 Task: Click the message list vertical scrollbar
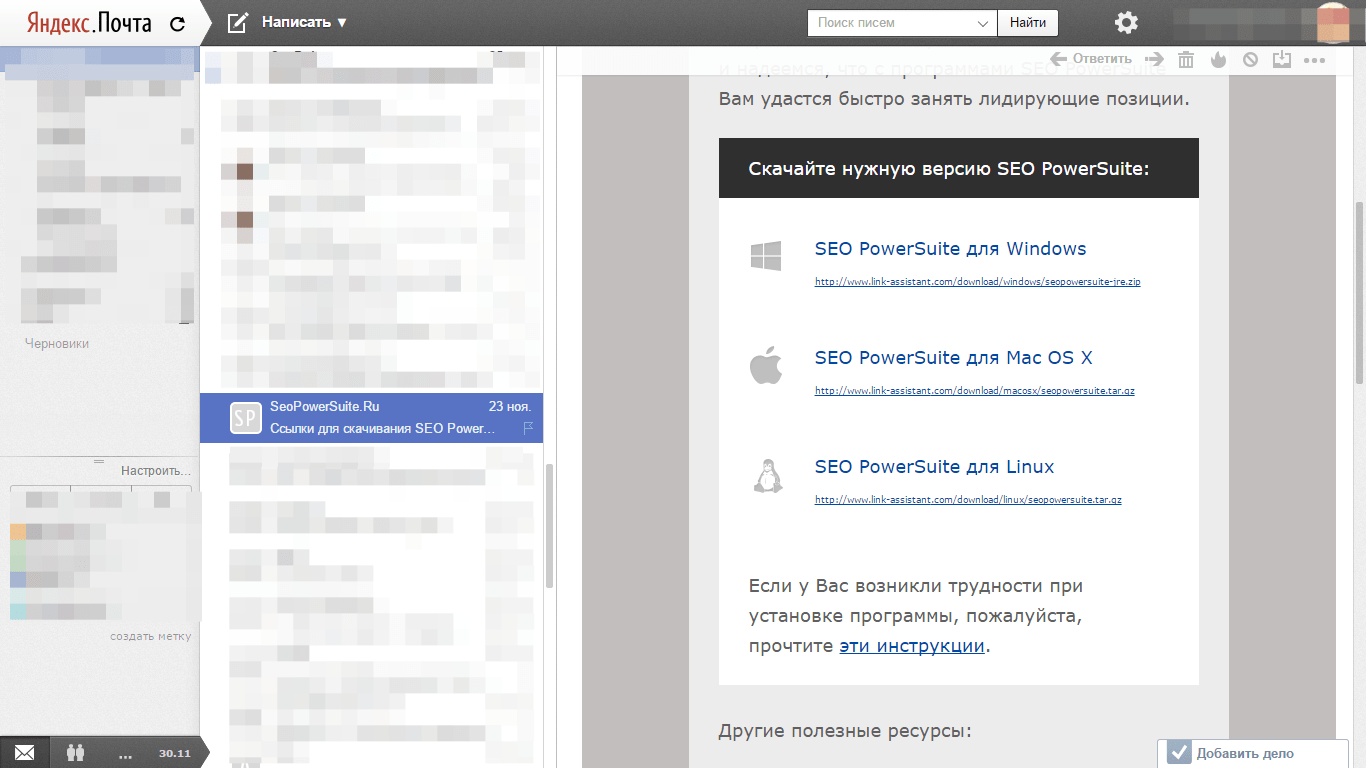(x=550, y=525)
